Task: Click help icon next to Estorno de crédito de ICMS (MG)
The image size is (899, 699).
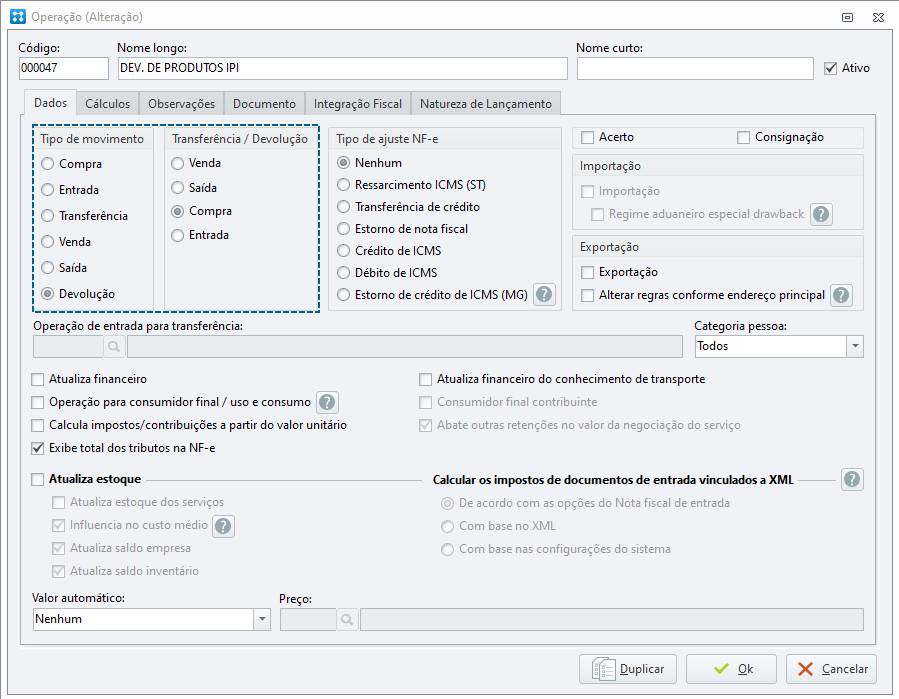Action: click(x=544, y=295)
